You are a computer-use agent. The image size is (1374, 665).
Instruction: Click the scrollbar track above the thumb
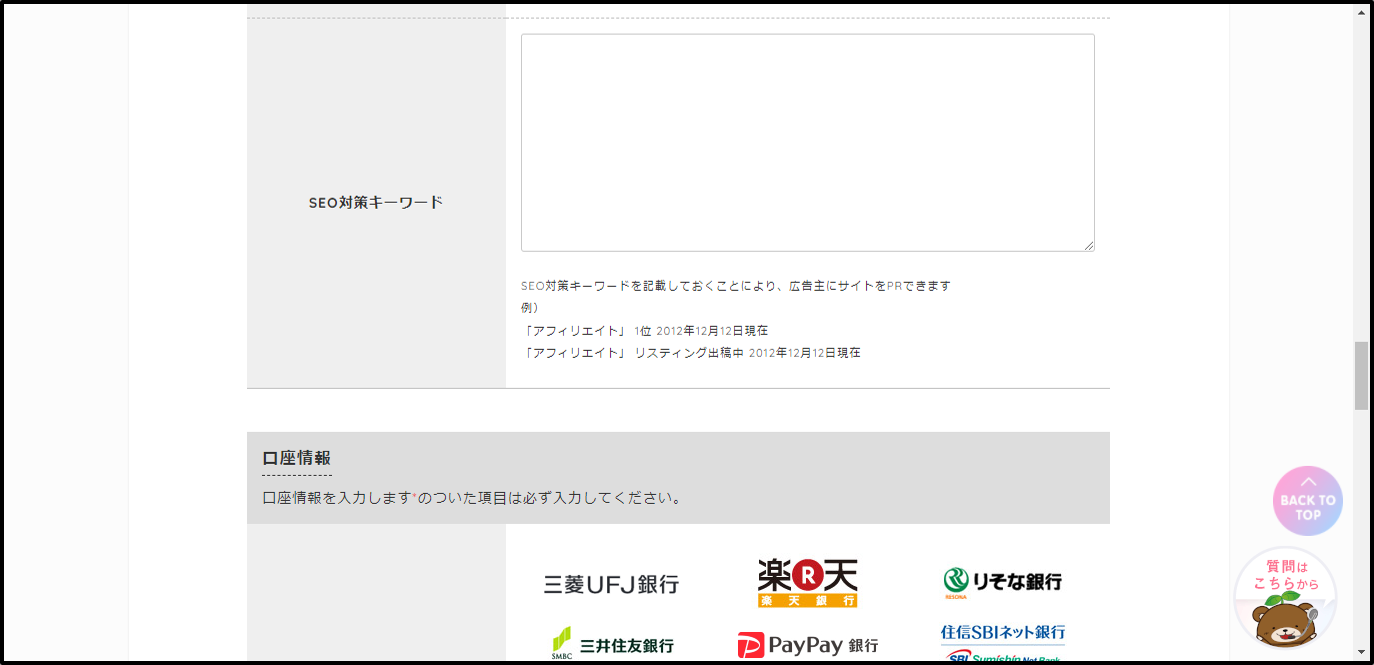(x=1361, y=170)
